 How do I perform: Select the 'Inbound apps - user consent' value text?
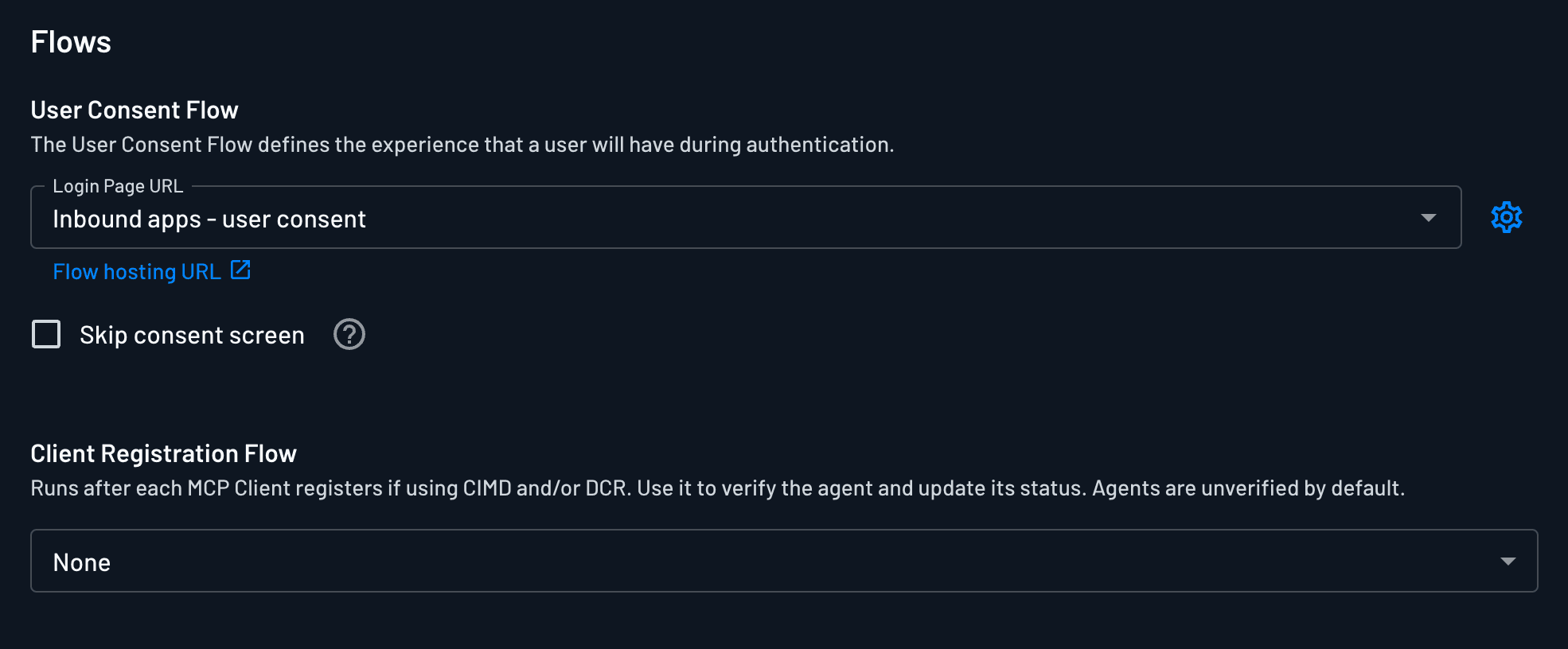click(x=209, y=220)
